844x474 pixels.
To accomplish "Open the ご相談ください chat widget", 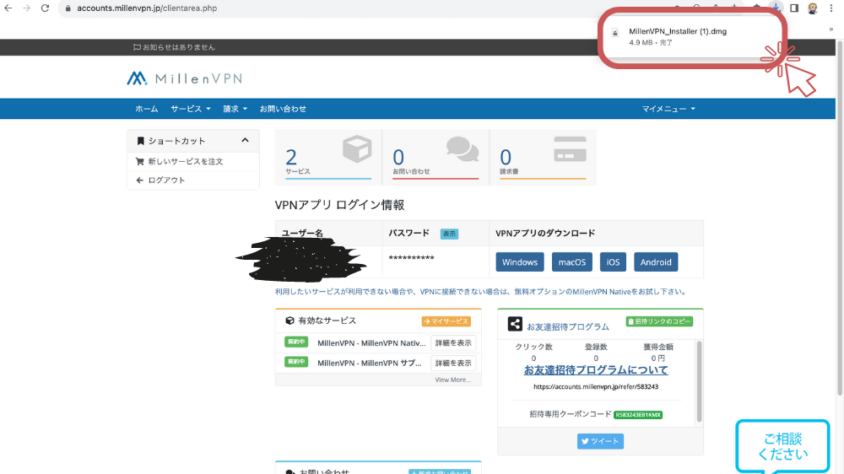I will (782, 447).
